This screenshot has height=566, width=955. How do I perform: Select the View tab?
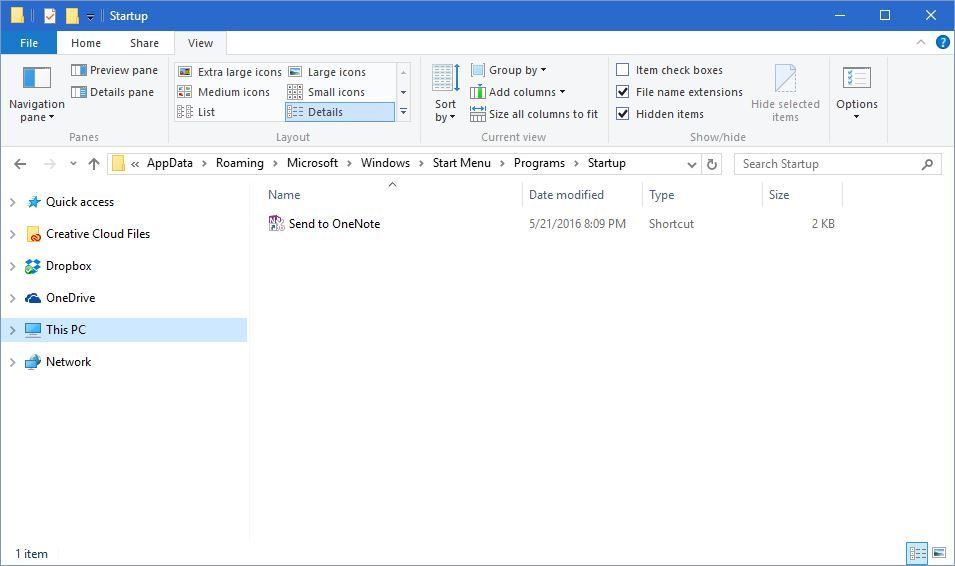pyautogui.click(x=200, y=43)
